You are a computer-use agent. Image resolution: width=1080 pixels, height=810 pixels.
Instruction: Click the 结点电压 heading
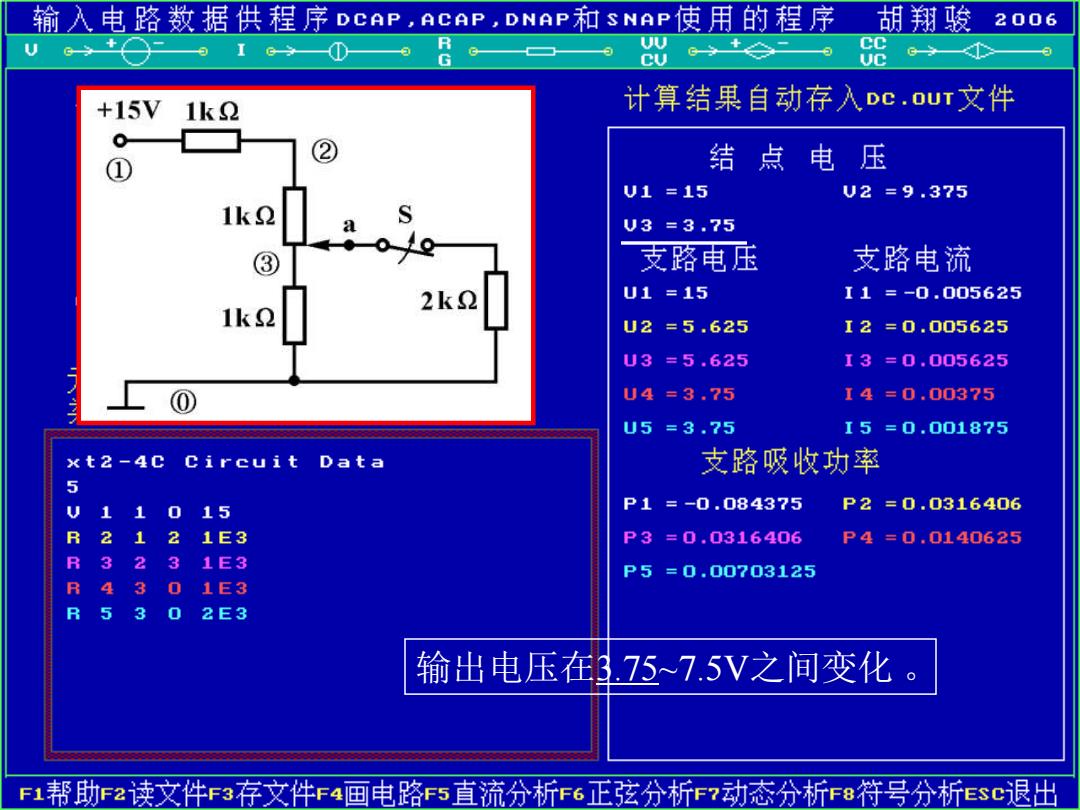coord(798,158)
